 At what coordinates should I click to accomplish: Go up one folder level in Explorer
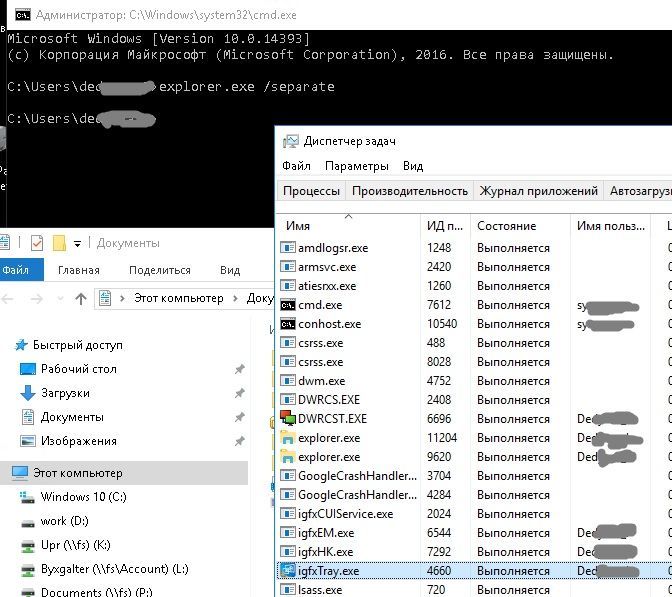pos(81,299)
